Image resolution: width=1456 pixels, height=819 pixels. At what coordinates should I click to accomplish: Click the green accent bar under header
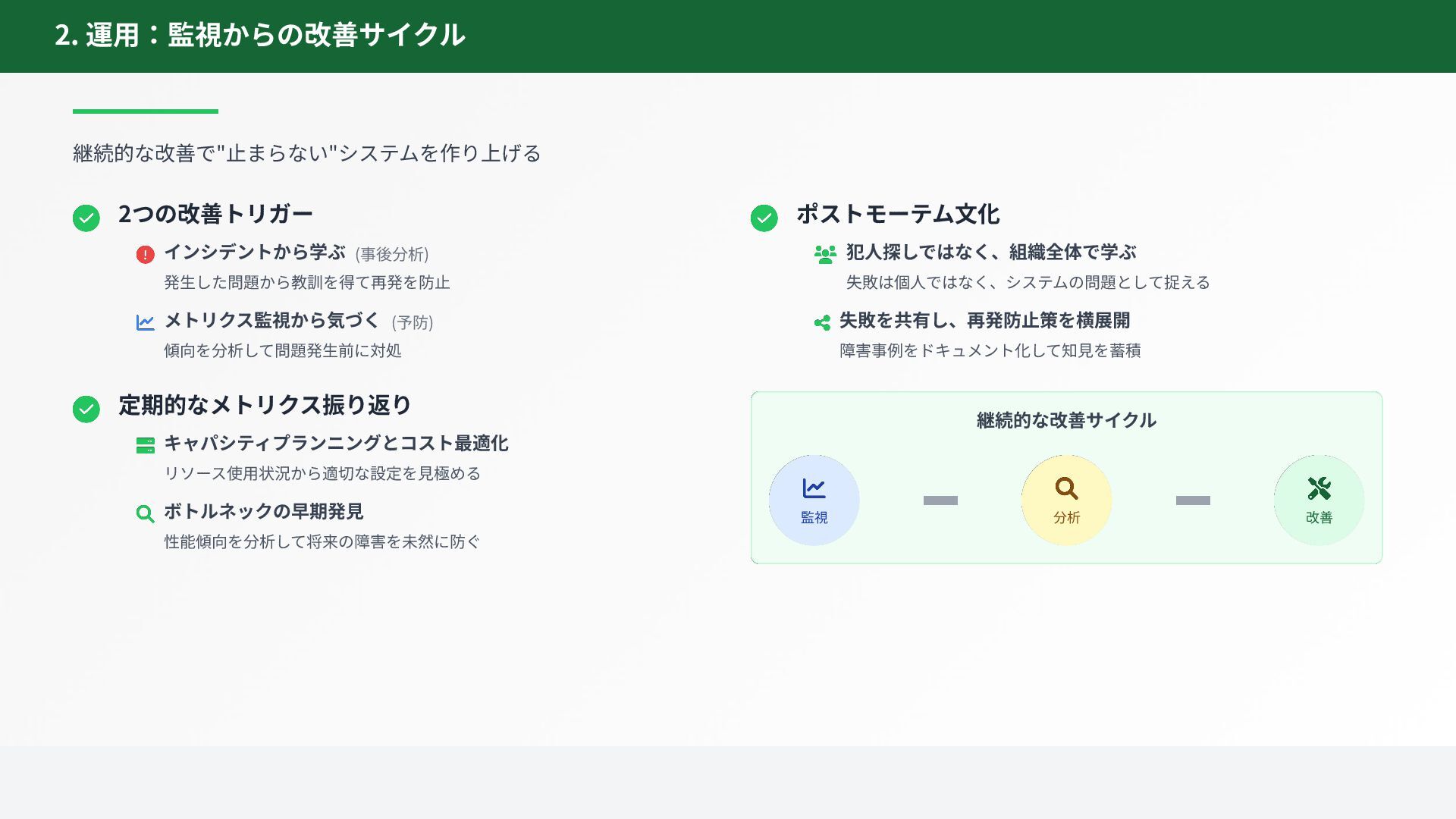click(x=145, y=111)
